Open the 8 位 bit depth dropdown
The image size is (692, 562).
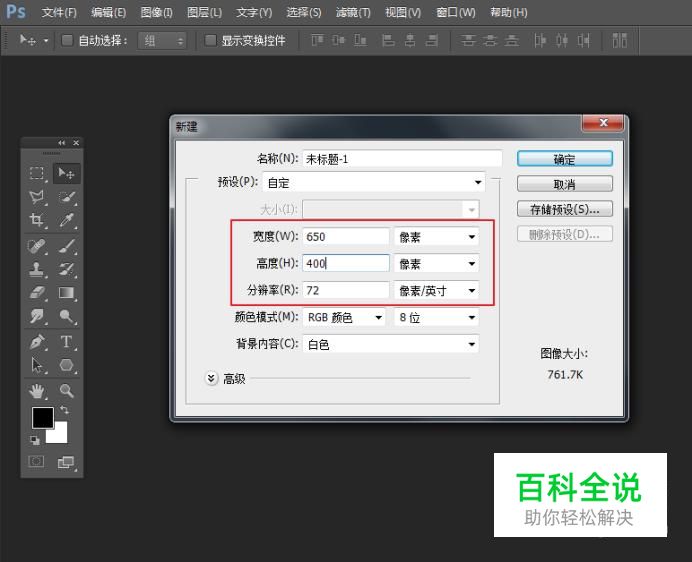436,317
